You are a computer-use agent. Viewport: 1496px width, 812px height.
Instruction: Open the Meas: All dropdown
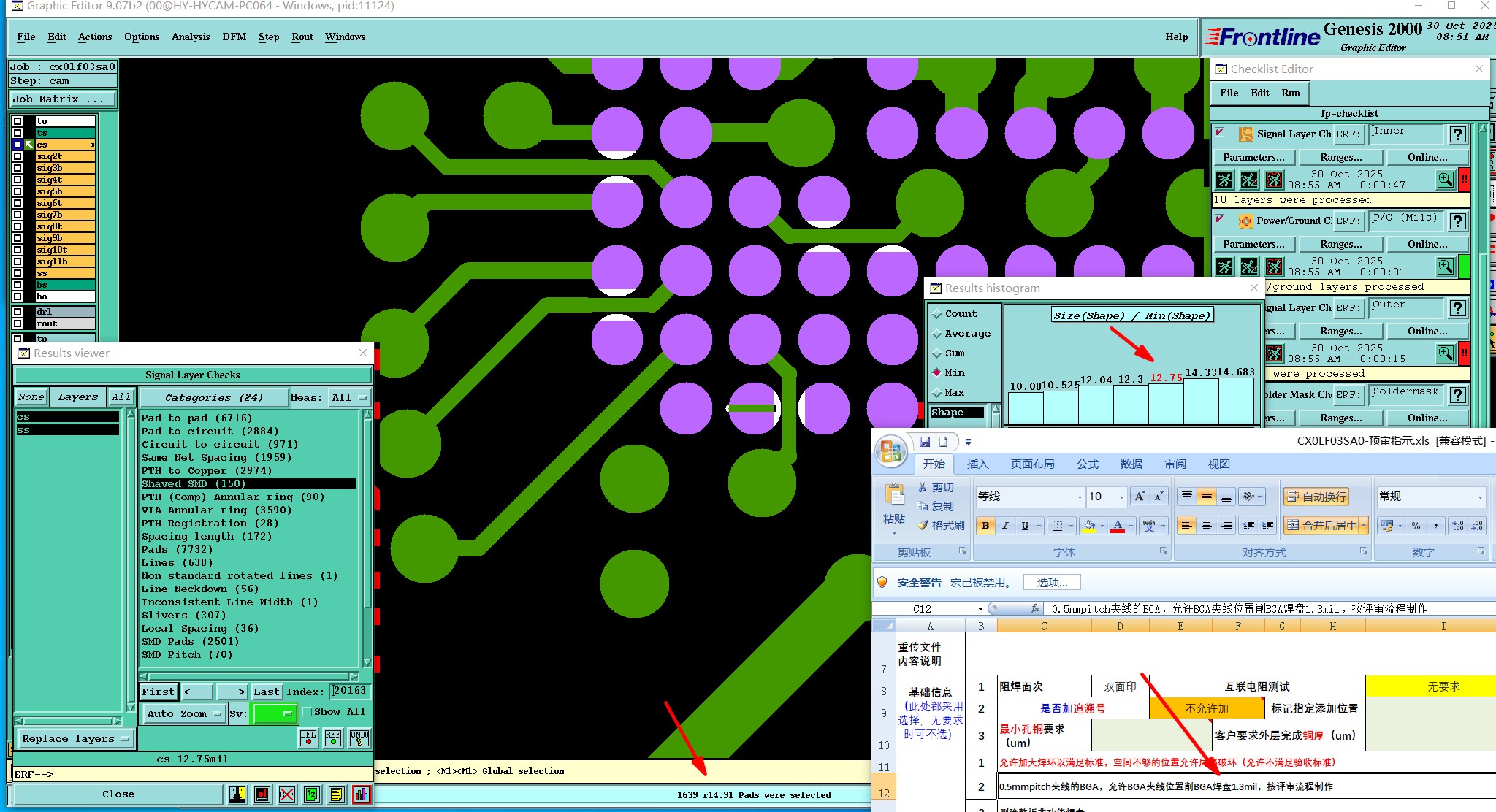pos(349,397)
